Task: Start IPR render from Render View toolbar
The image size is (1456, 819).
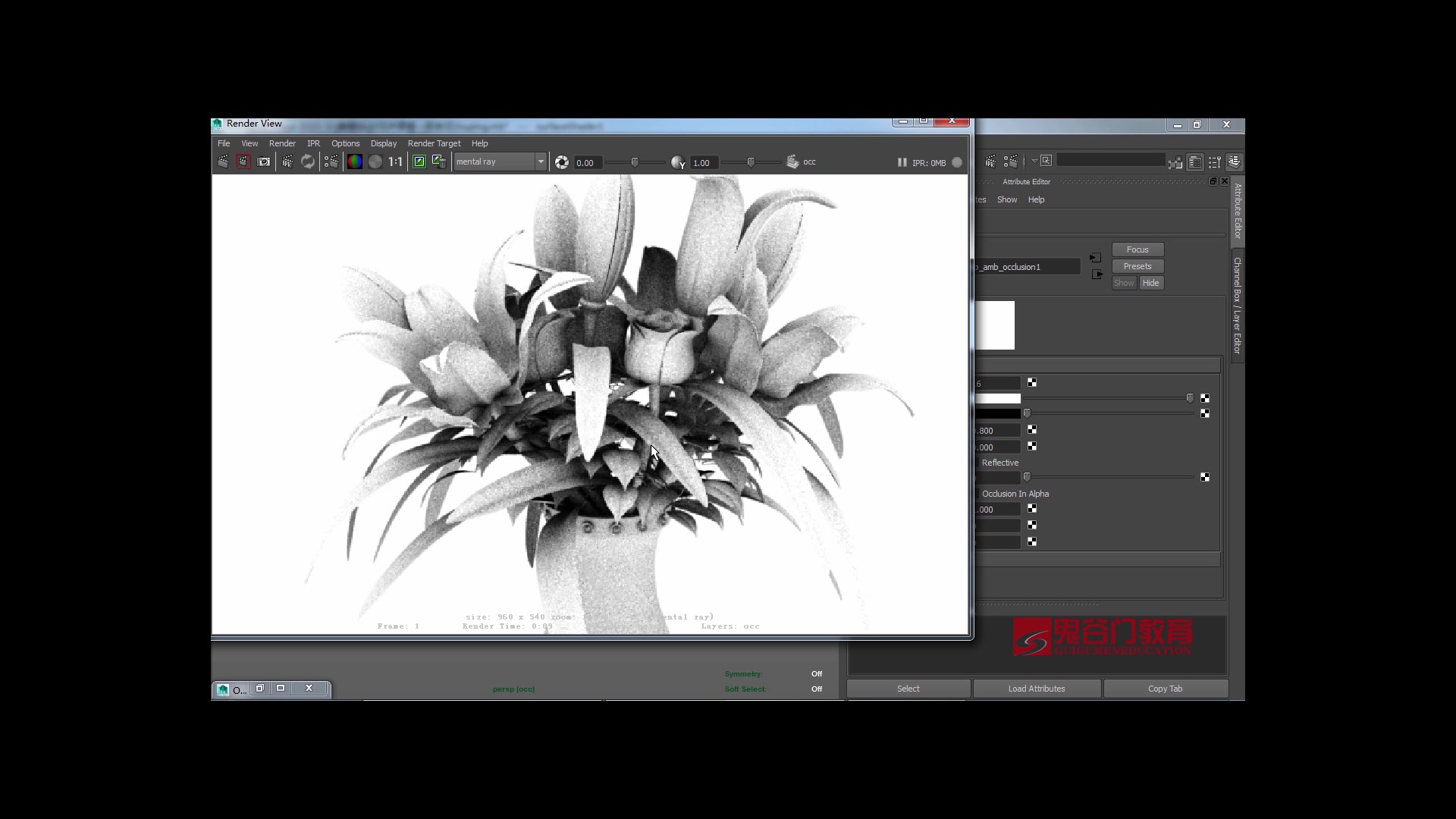Action: (287, 162)
